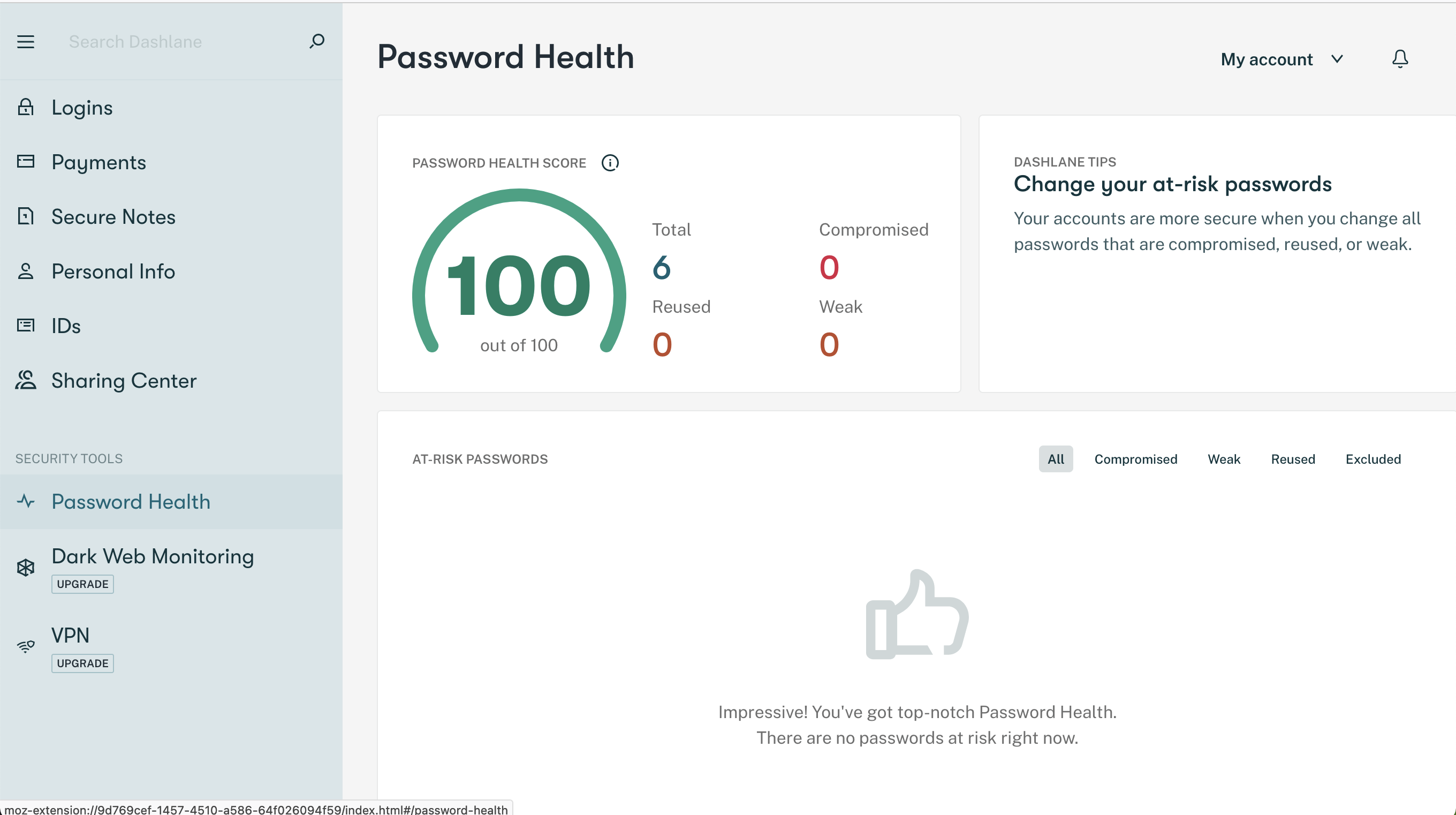Image resolution: width=1456 pixels, height=815 pixels.
Task: Select the All filter tab
Action: [1055, 459]
